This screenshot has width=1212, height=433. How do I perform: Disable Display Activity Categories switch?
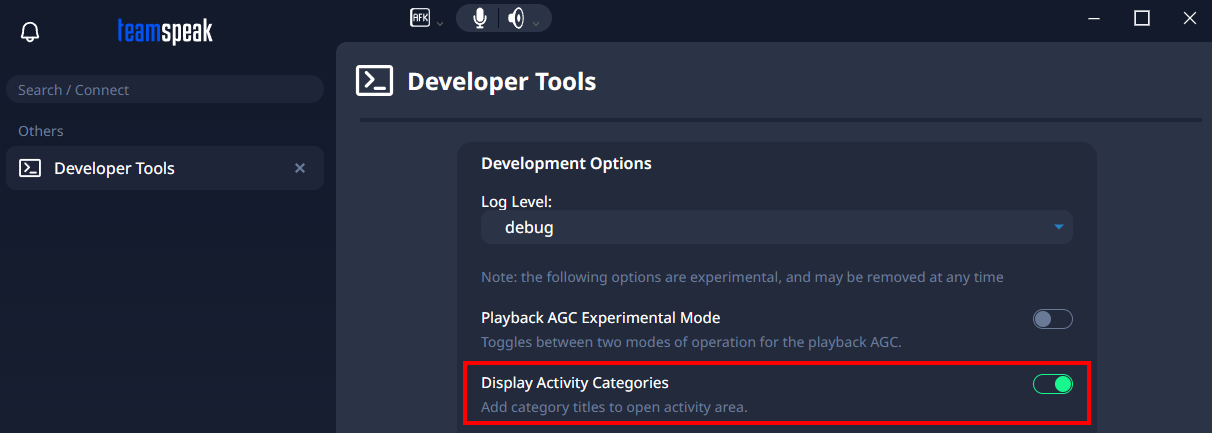[x=1052, y=384]
